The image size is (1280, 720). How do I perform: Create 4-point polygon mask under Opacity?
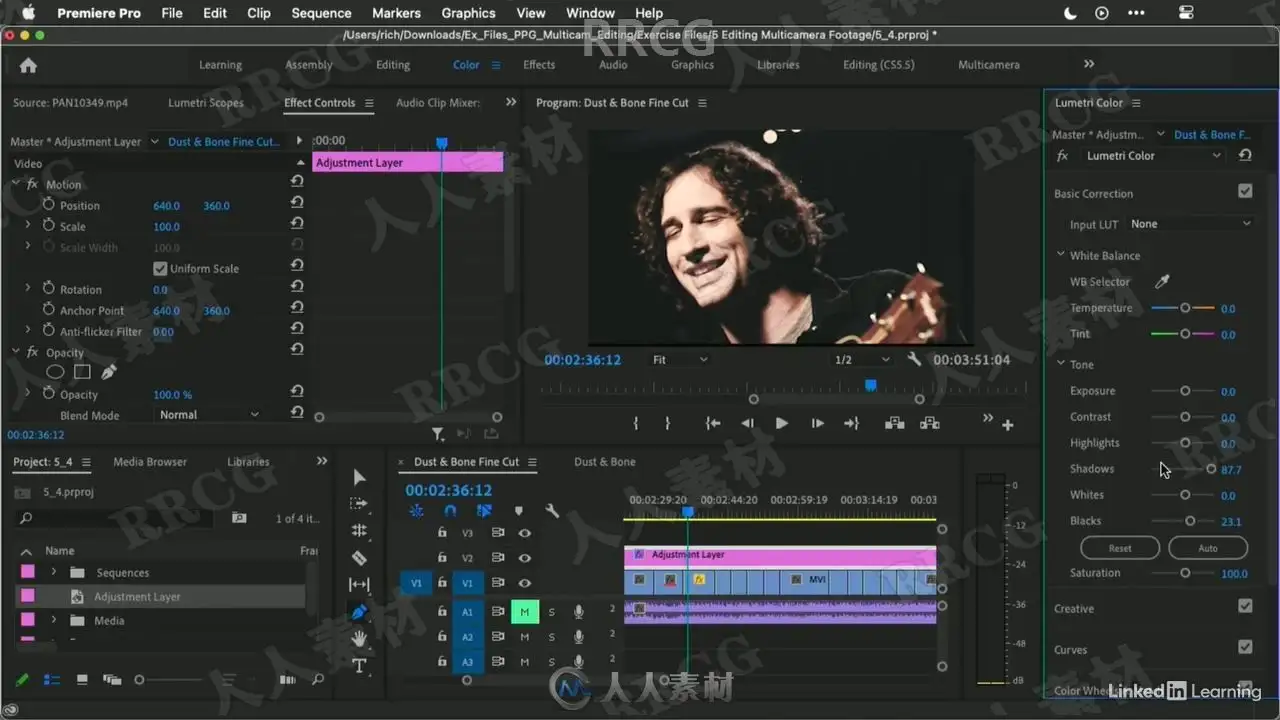coord(82,372)
